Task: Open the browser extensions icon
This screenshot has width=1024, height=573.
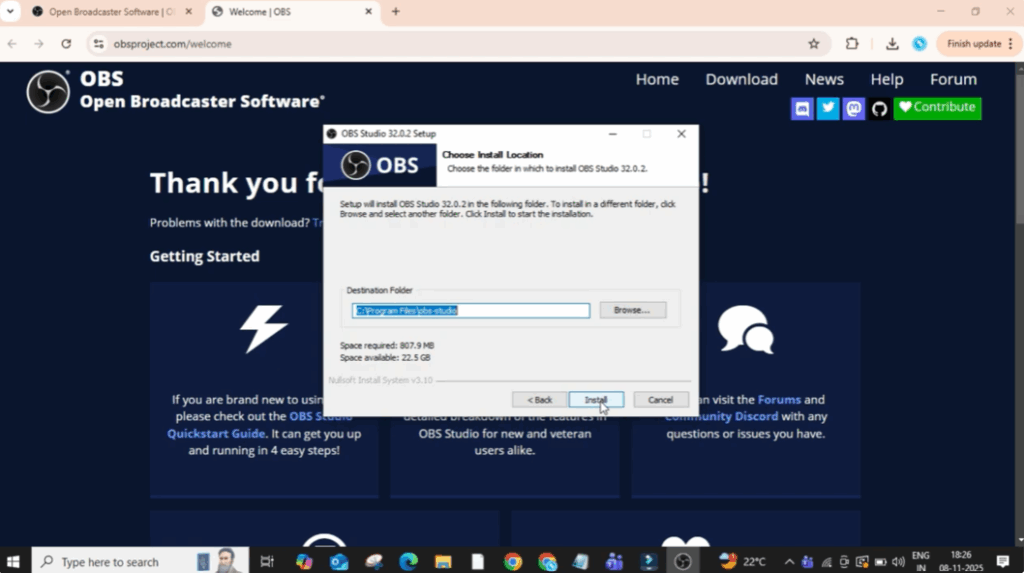Action: [x=852, y=44]
